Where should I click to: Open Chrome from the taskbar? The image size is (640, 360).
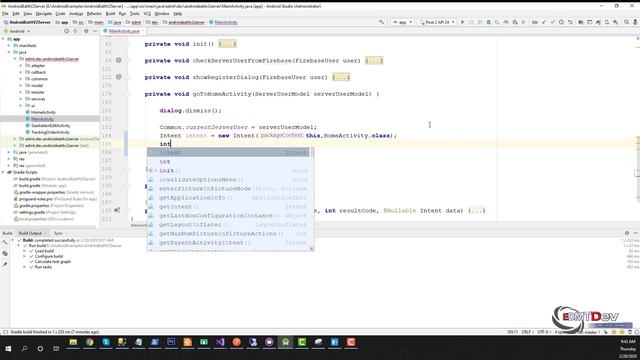point(89,342)
